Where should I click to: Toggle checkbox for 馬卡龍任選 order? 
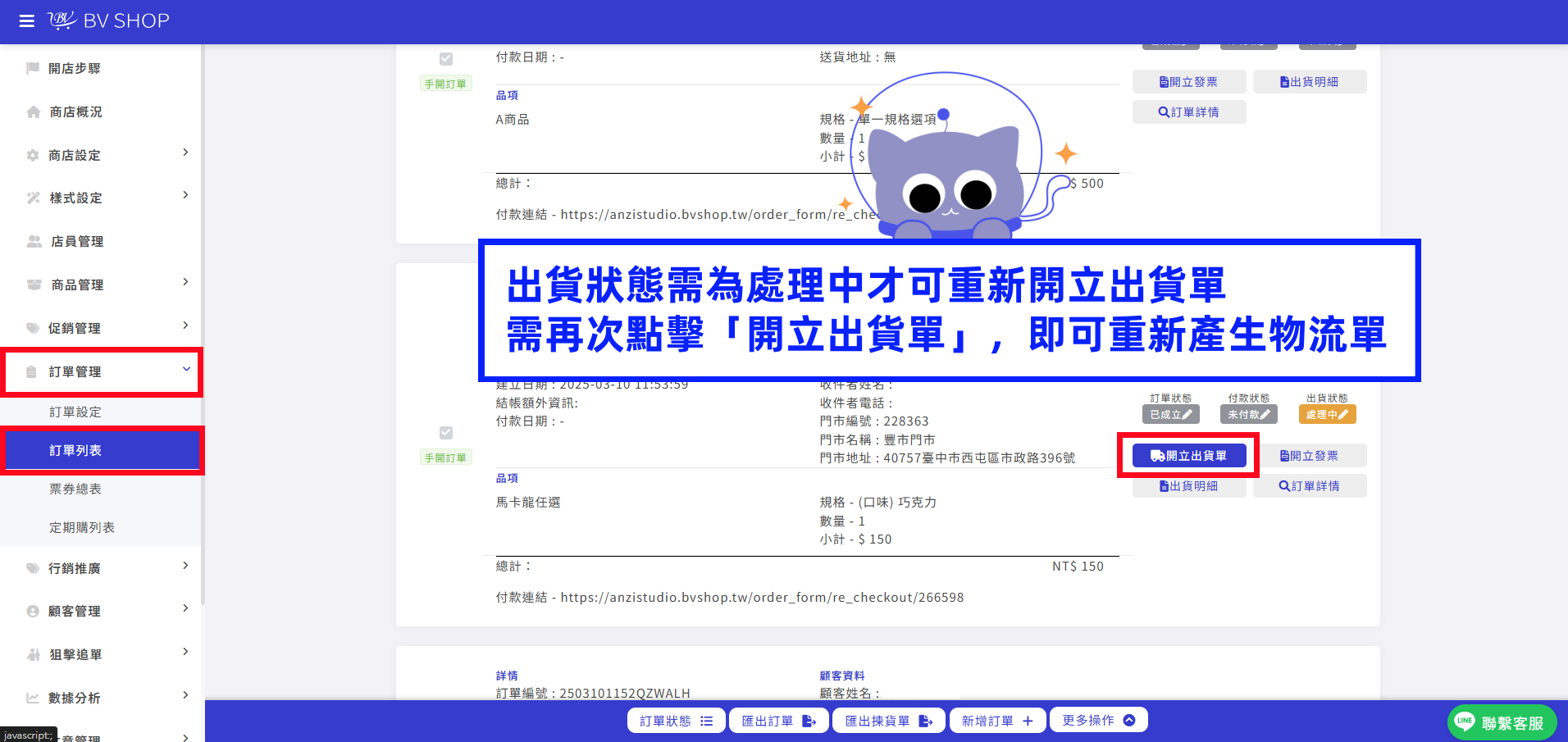(x=446, y=433)
